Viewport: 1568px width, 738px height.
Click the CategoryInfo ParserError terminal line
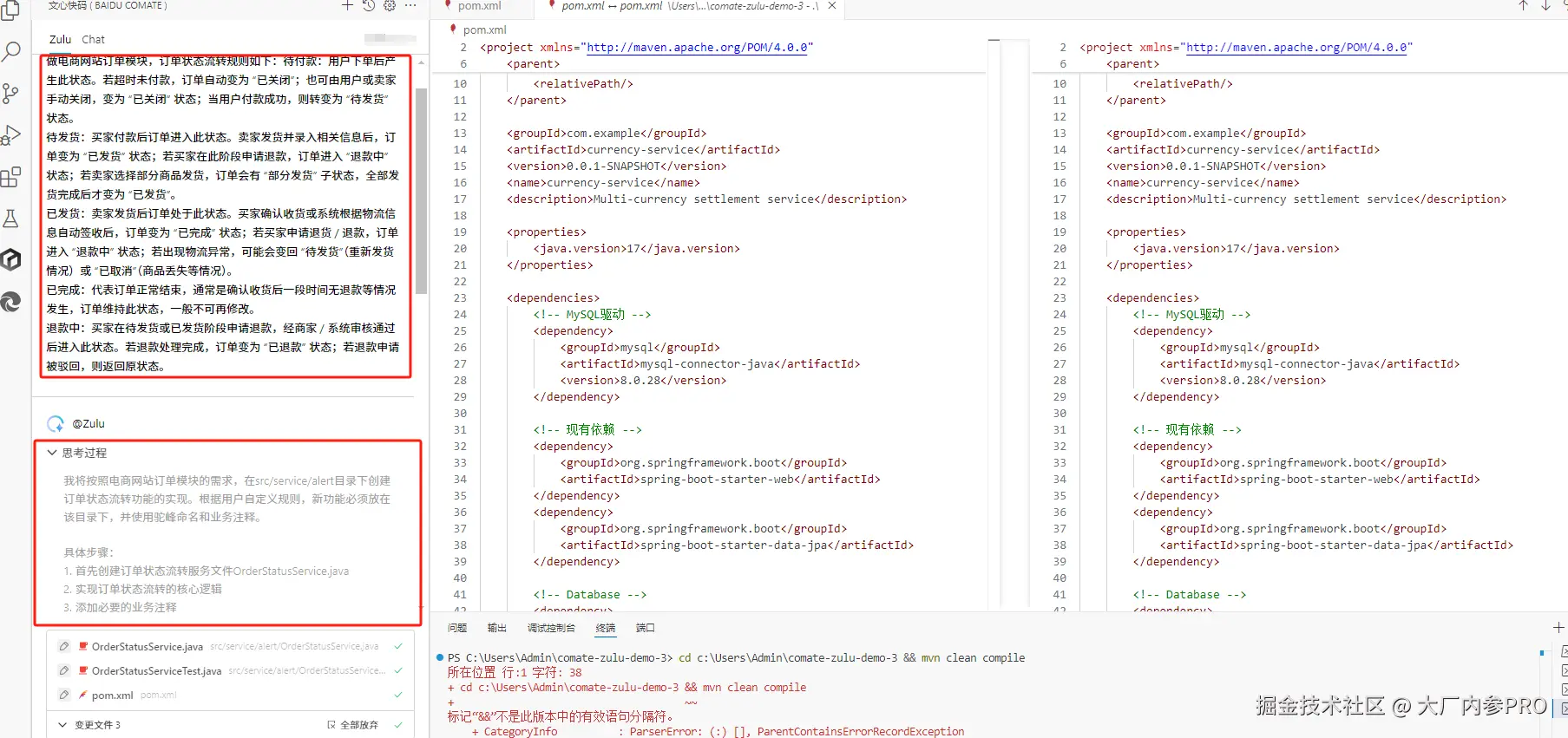click(x=718, y=732)
